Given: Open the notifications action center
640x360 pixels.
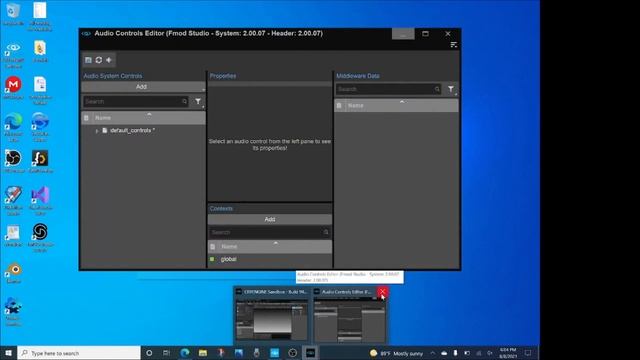Looking at the screenshot, I should [x=528, y=353].
